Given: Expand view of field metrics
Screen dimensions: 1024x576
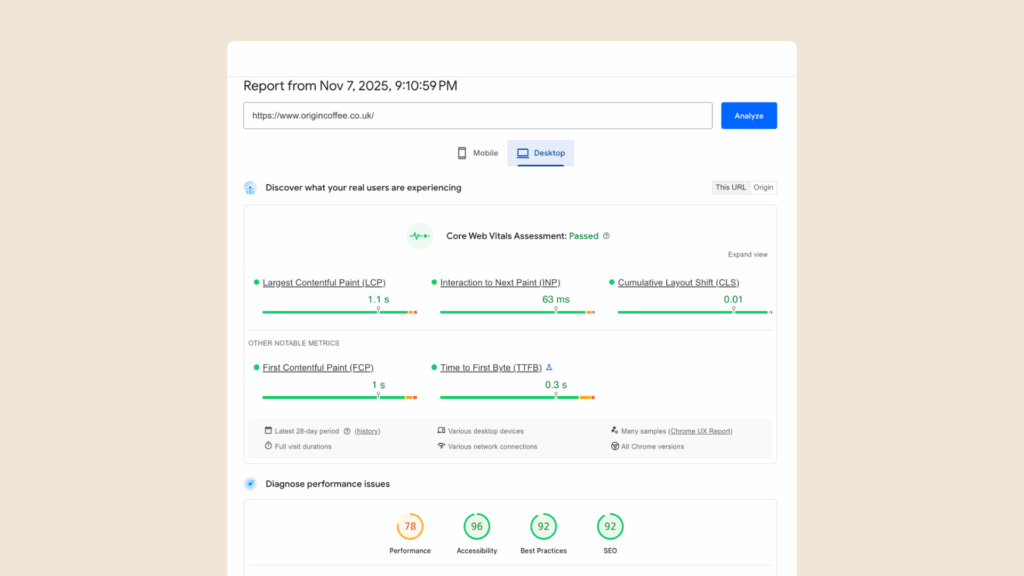Looking at the screenshot, I should 748,255.
